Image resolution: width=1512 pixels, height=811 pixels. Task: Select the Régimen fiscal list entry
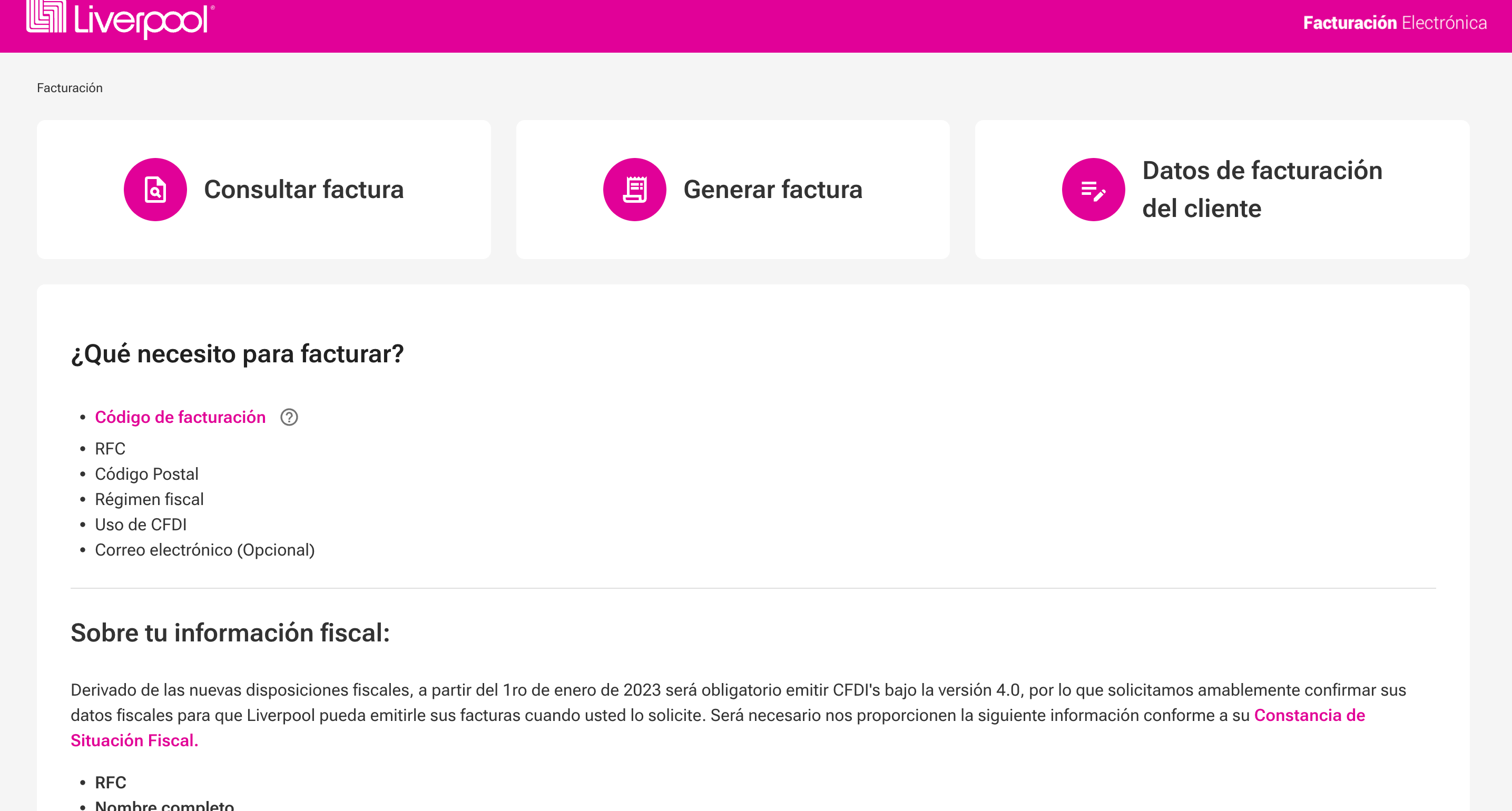click(x=150, y=499)
